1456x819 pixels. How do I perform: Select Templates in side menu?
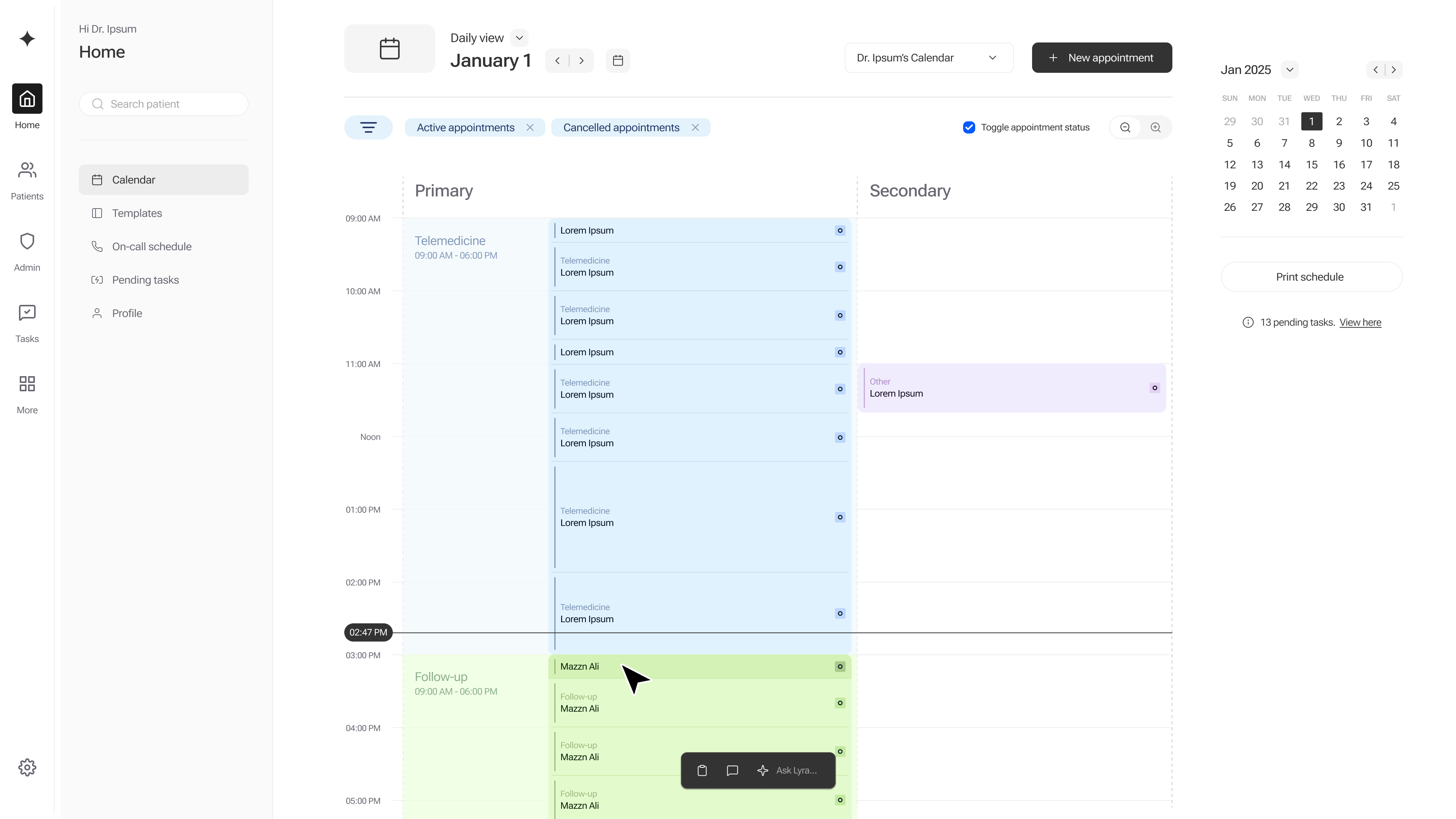[x=163, y=213]
